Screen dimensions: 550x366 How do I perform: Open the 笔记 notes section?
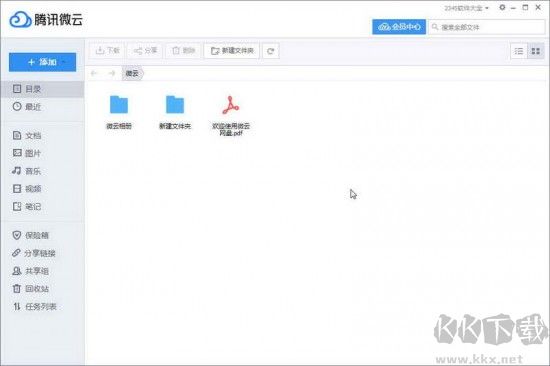click(42, 207)
